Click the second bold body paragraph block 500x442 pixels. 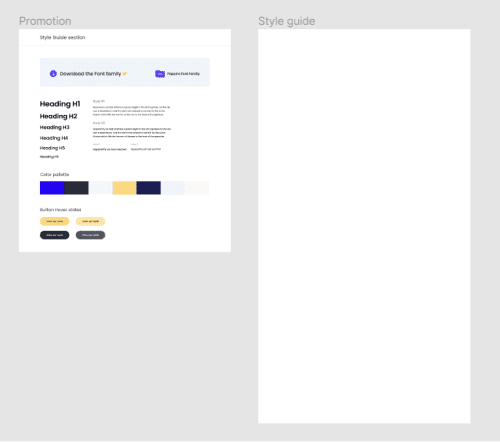(x=132, y=133)
